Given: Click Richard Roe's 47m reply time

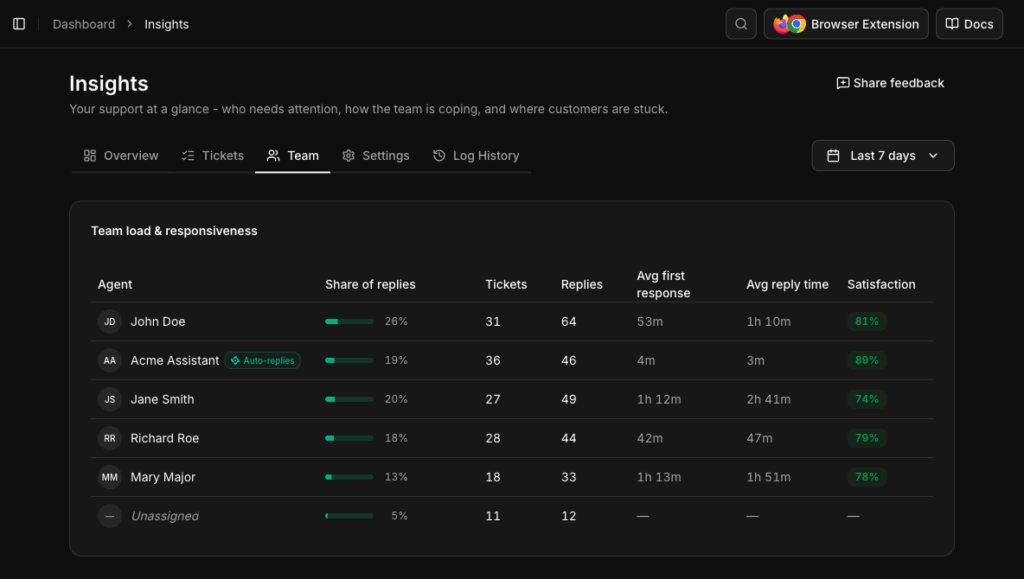Looking at the screenshot, I should tap(760, 438).
